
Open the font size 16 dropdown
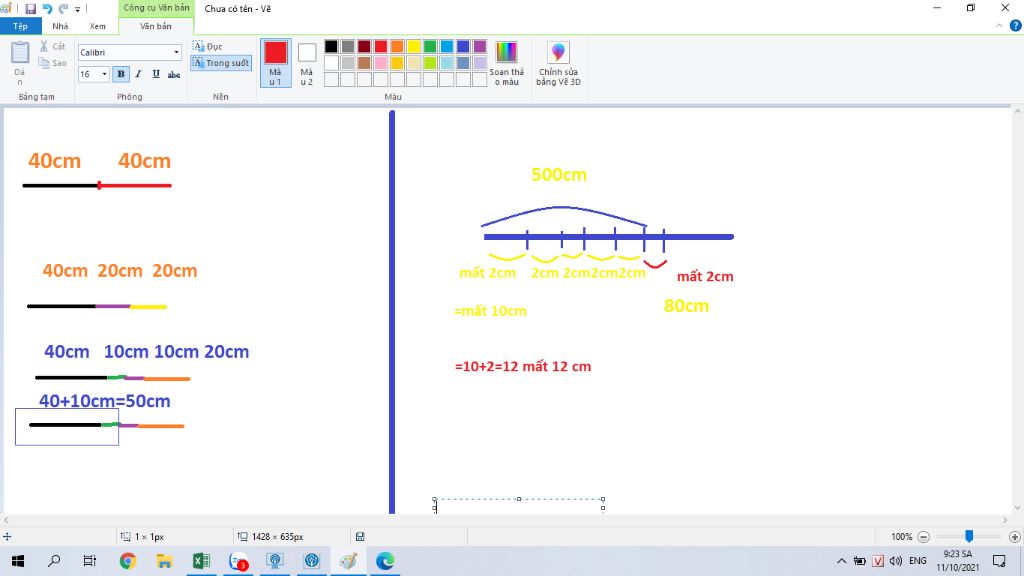pos(104,74)
